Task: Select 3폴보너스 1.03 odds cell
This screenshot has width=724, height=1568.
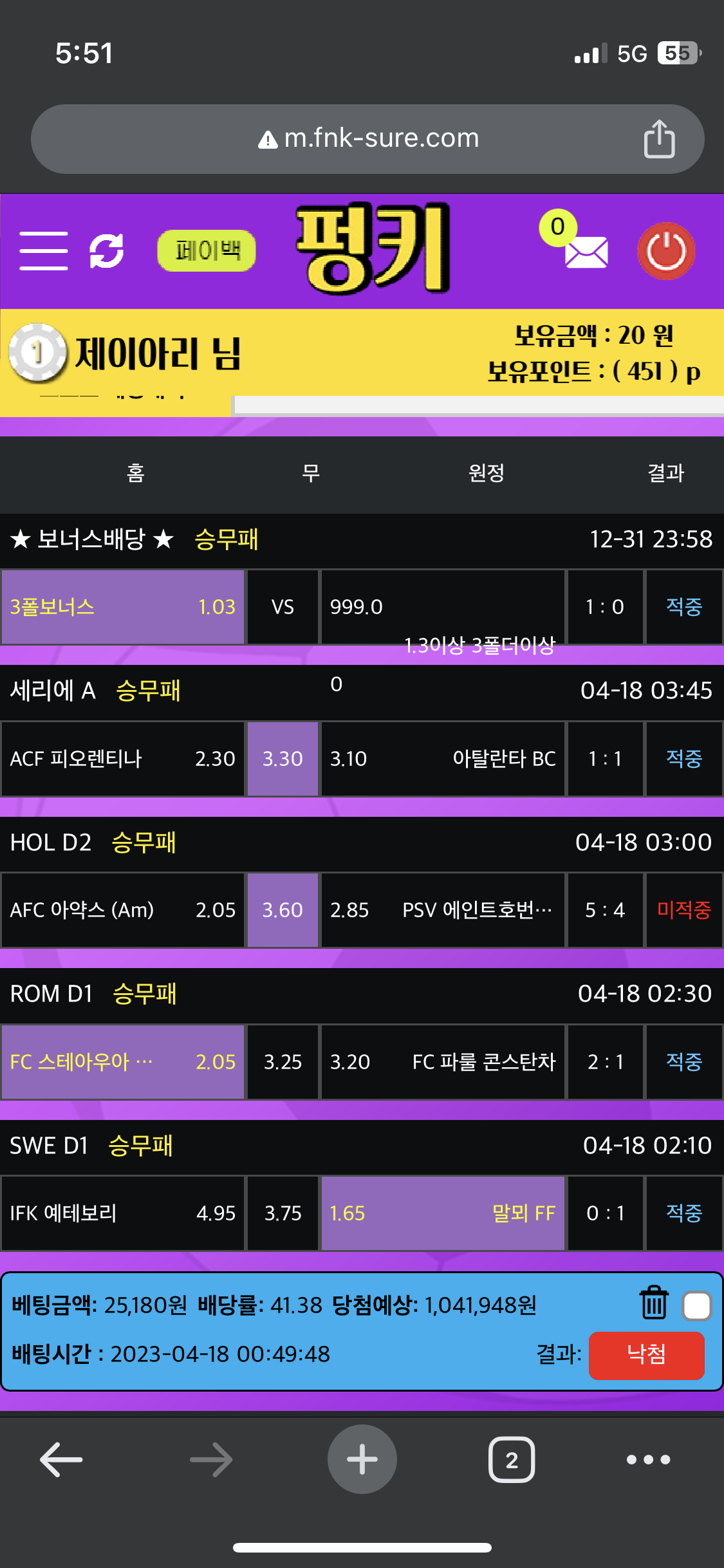Action: click(123, 607)
